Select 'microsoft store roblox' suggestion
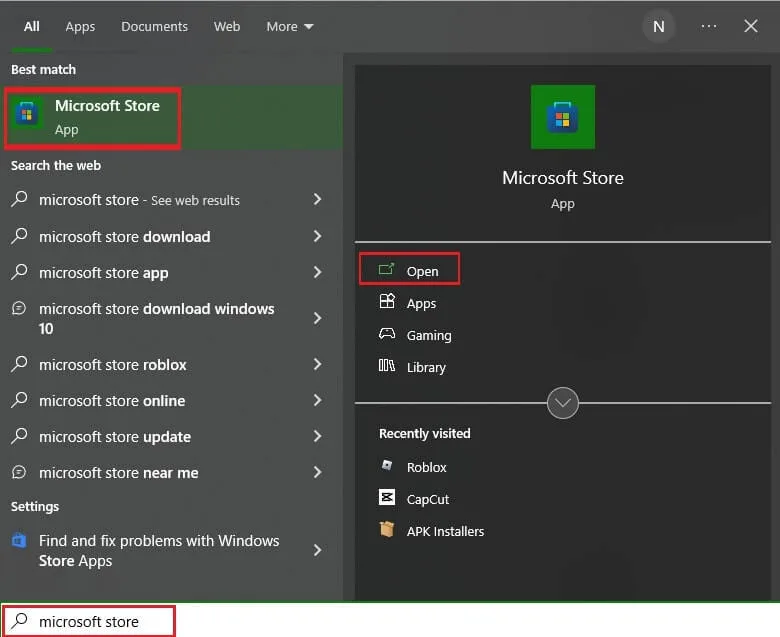Viewport: 780px width, 637px height. (x=169, y=364)
